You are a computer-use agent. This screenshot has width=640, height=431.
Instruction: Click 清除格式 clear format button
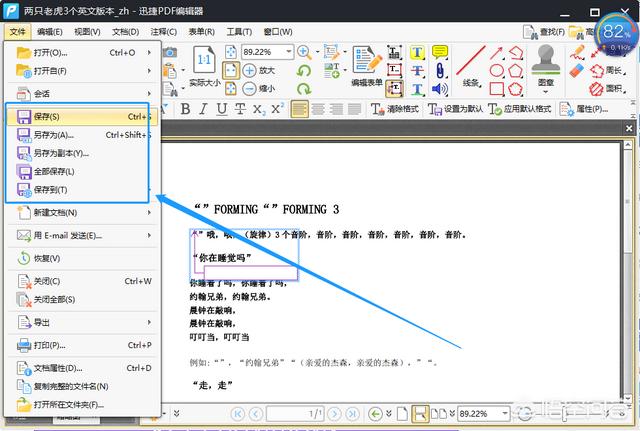pos(395,109)
